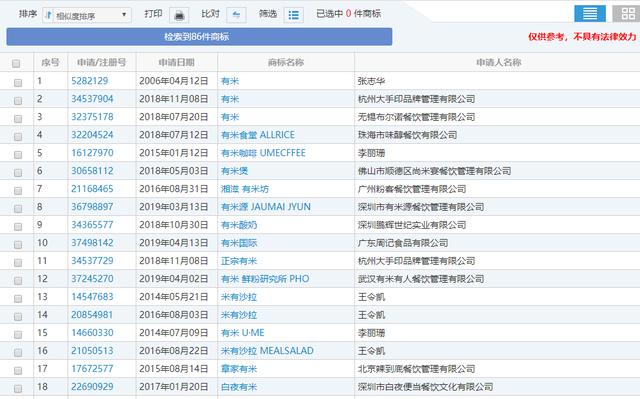The height and width of the screenshot is (399, 640).
Task: Click applicant 珠海市味醇餐饮有限公司
Action: [407, 135]
